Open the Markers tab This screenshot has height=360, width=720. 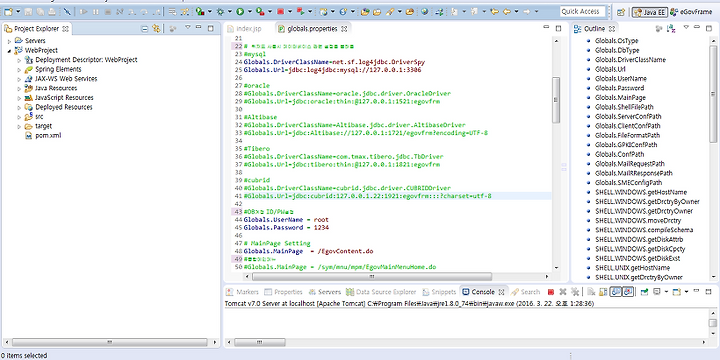tap(242, 292)
